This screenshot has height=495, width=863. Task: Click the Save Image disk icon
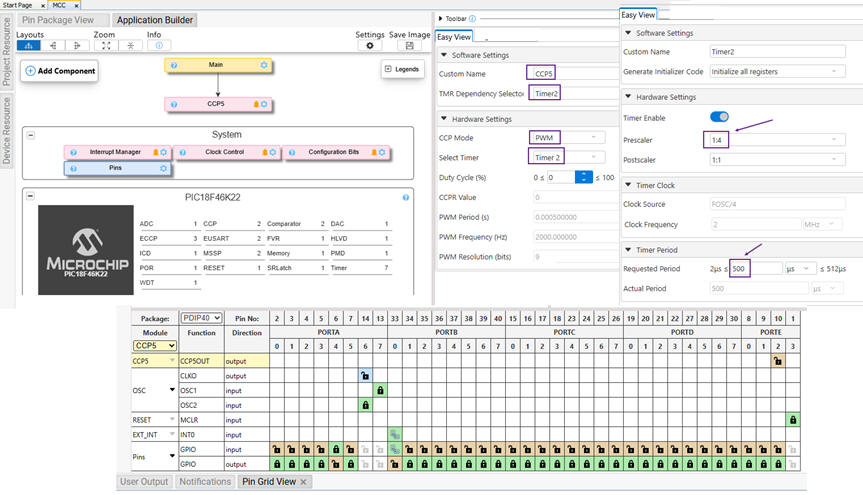pyautogui.click(x=409, y=46)
